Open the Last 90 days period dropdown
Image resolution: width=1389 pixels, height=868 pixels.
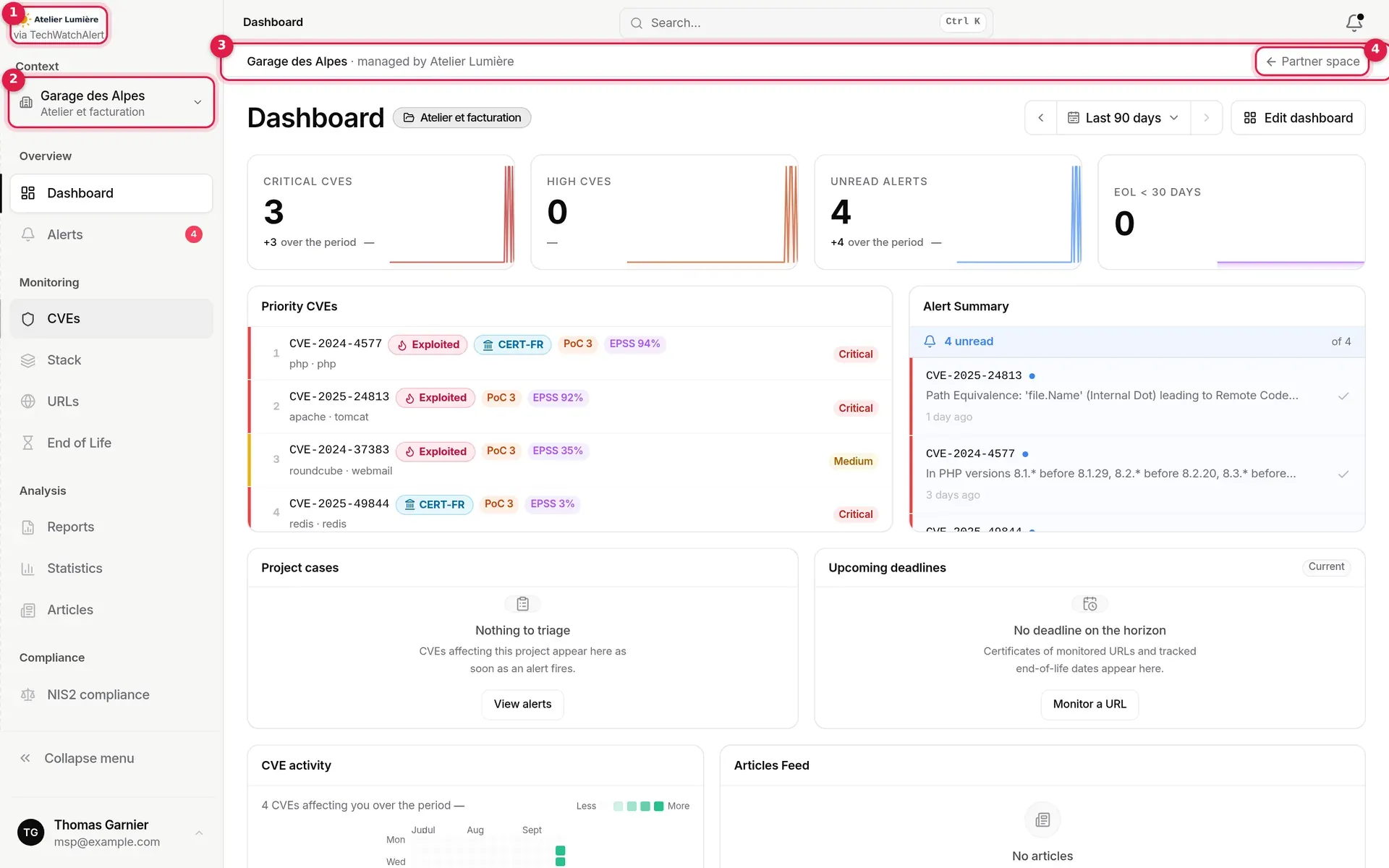pos(1123,118)
